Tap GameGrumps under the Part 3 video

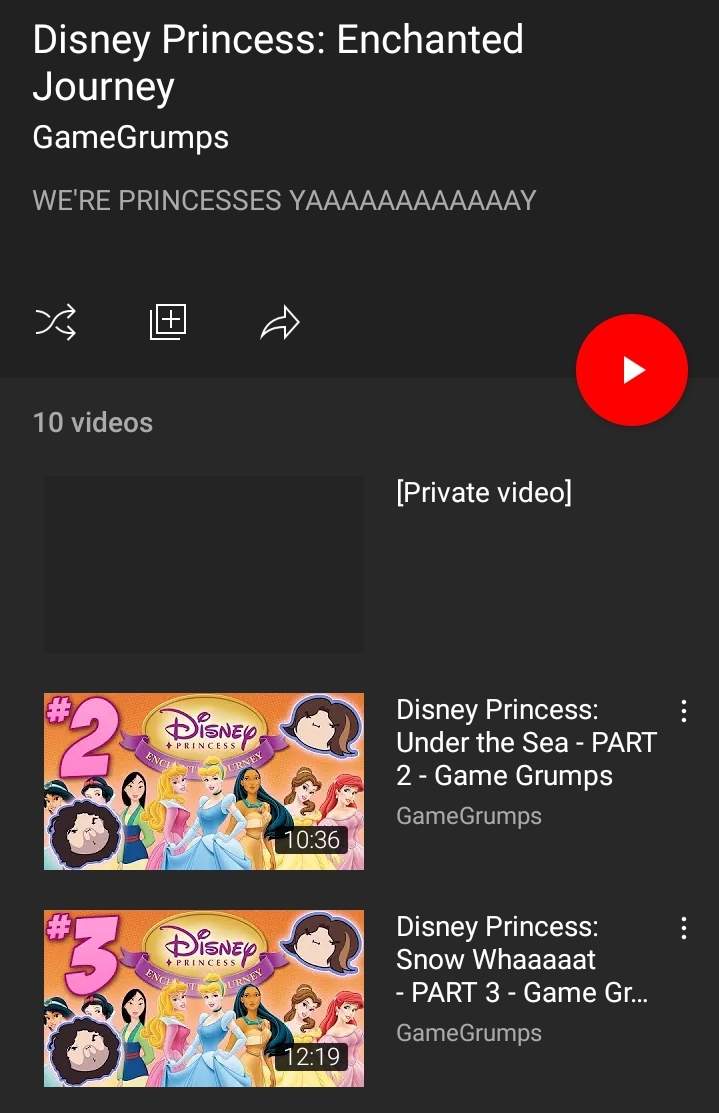(x=469, y=1033)
